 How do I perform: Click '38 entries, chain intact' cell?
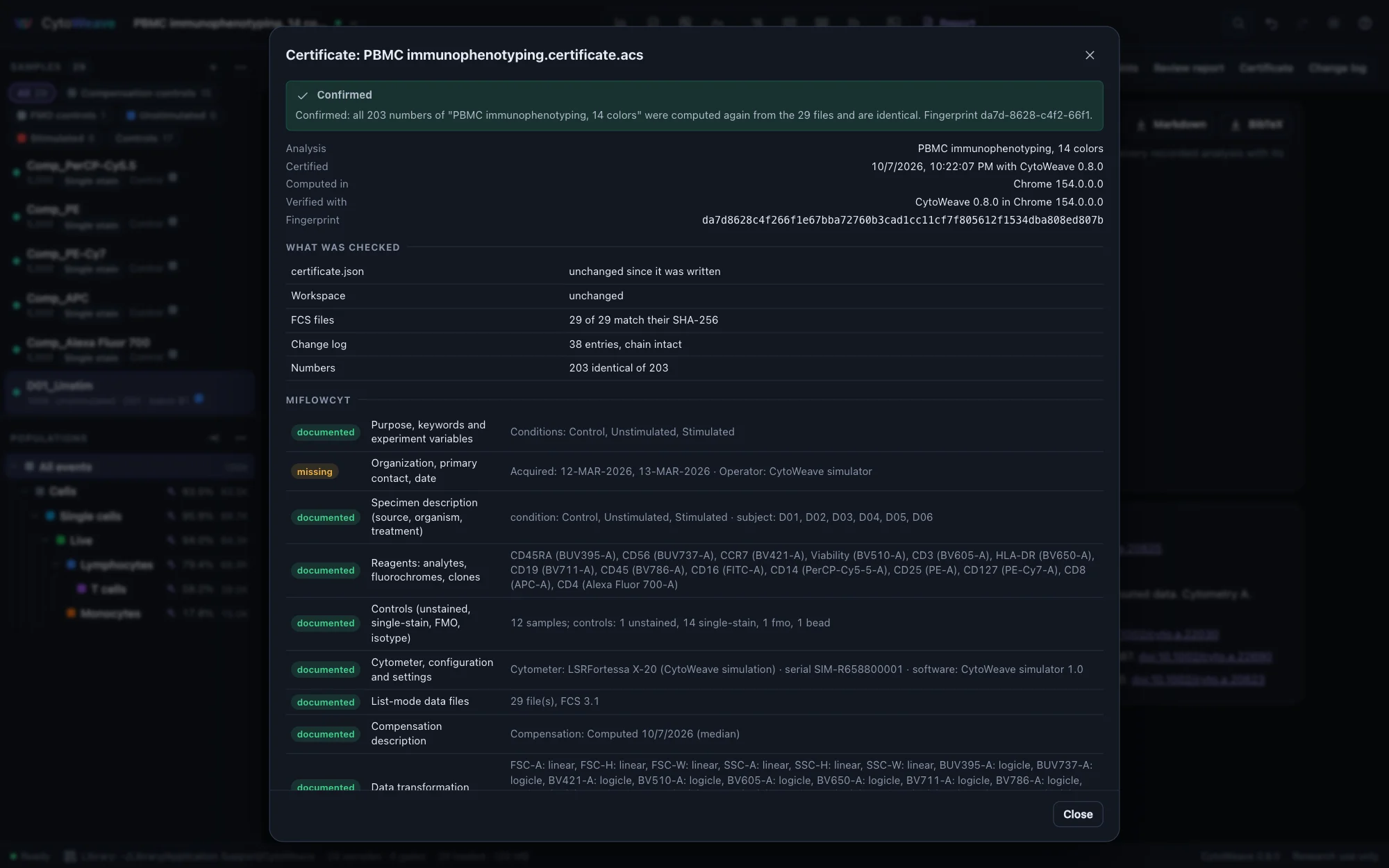click(x=625, y=344)
